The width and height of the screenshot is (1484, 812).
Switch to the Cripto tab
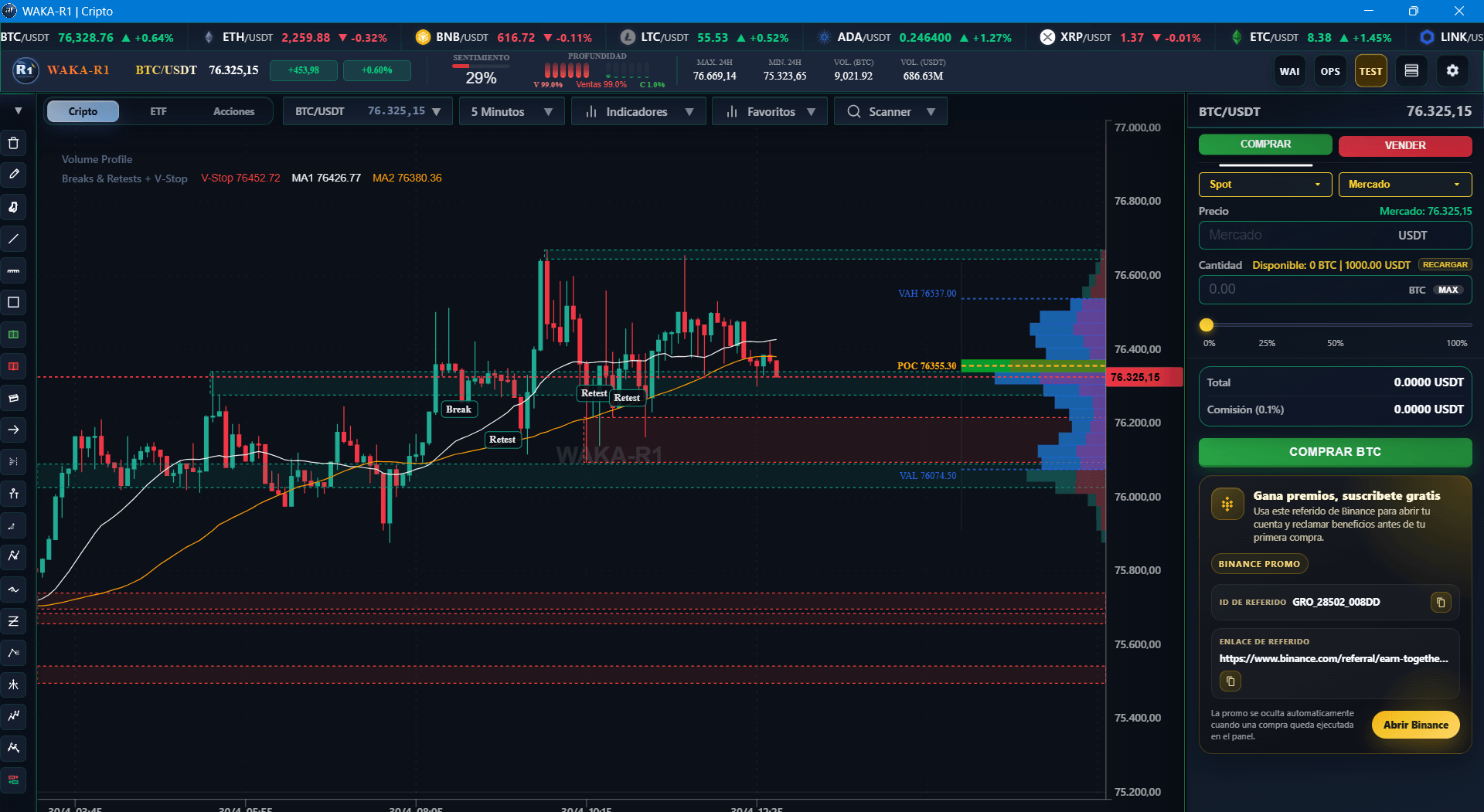pyautogui.click(x=83, y=111)
